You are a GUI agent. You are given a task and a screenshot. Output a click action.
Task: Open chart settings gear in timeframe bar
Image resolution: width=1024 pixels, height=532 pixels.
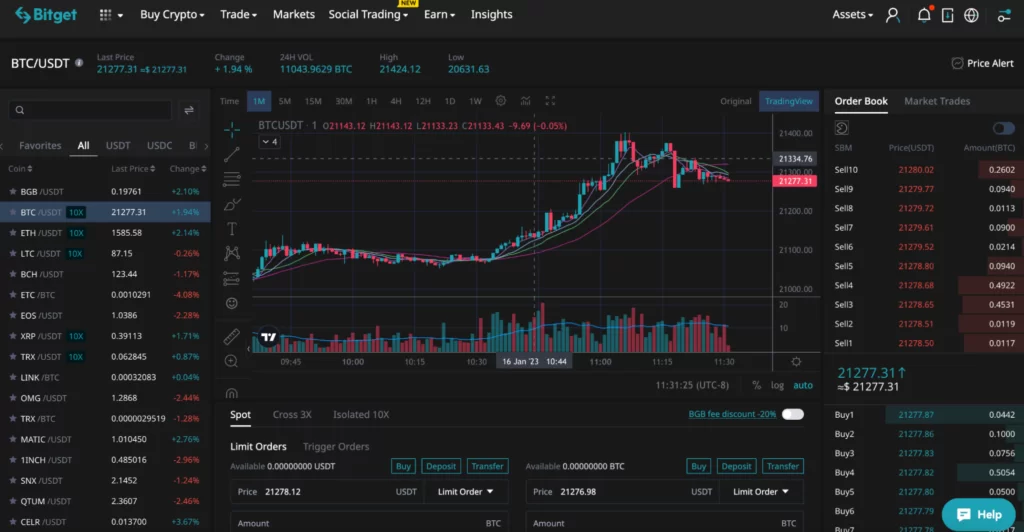tap(500, 101)
